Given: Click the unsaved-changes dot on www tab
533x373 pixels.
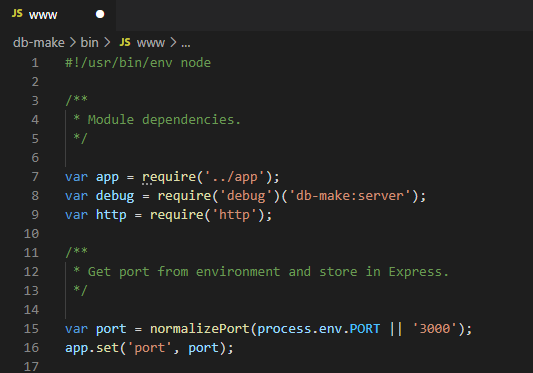Looking at the screenshot, I should [100, 14].
